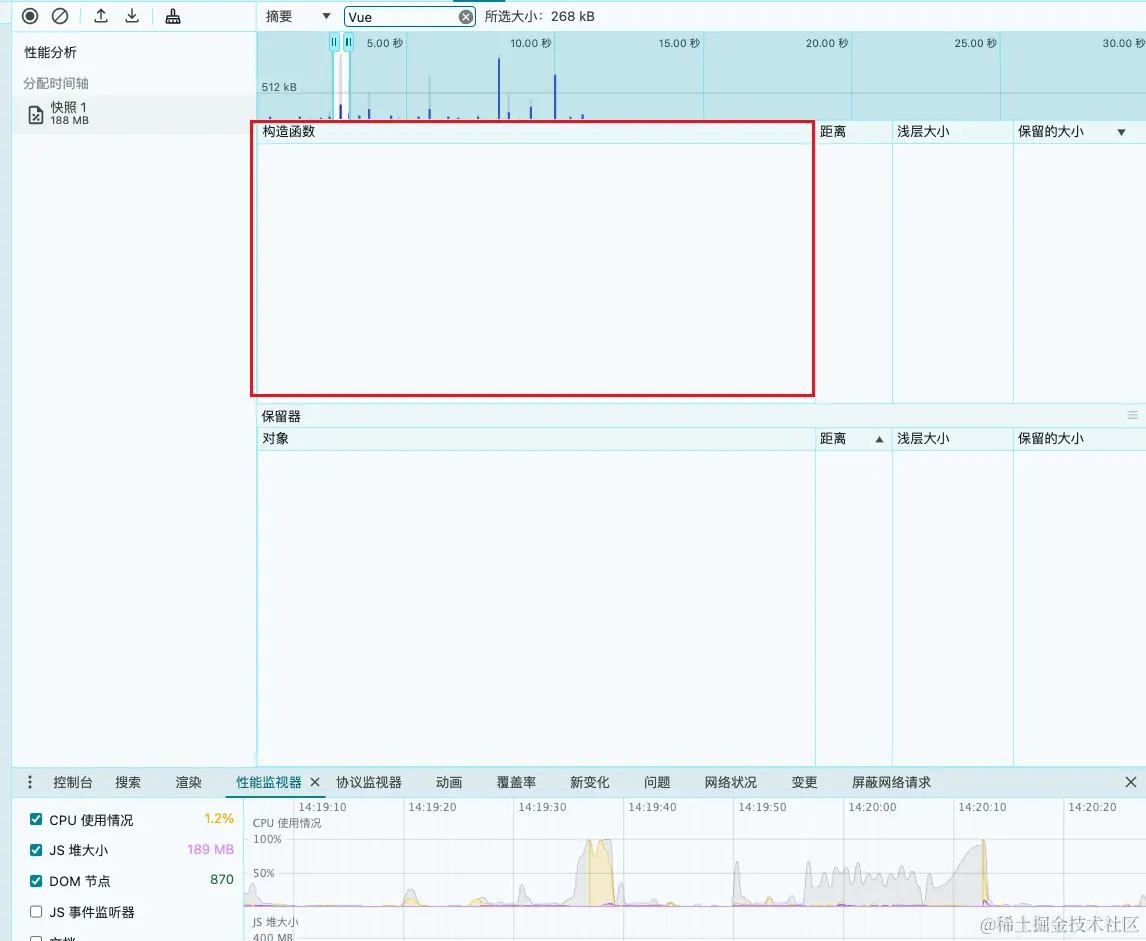Sort by 距离 column in constructor table

[854, 132]
